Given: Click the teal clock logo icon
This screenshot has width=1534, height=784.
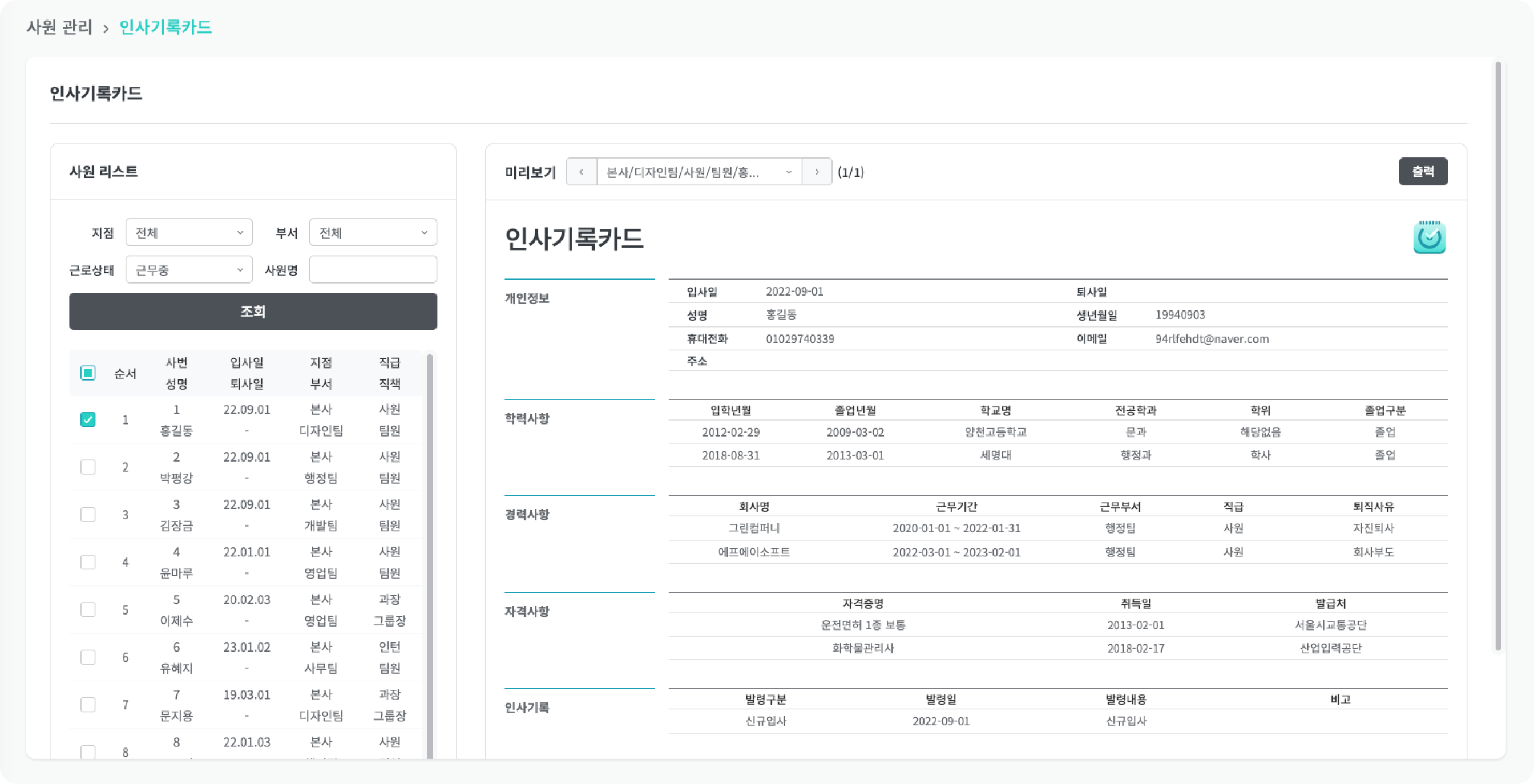Looking at the screenshot, I should 1429,237.
